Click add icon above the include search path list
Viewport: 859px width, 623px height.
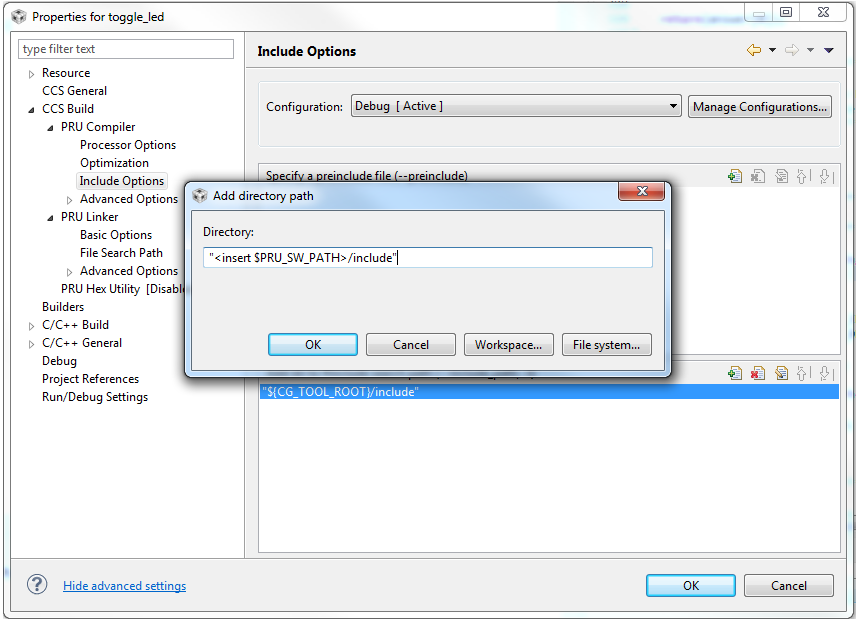click(735, 374)
